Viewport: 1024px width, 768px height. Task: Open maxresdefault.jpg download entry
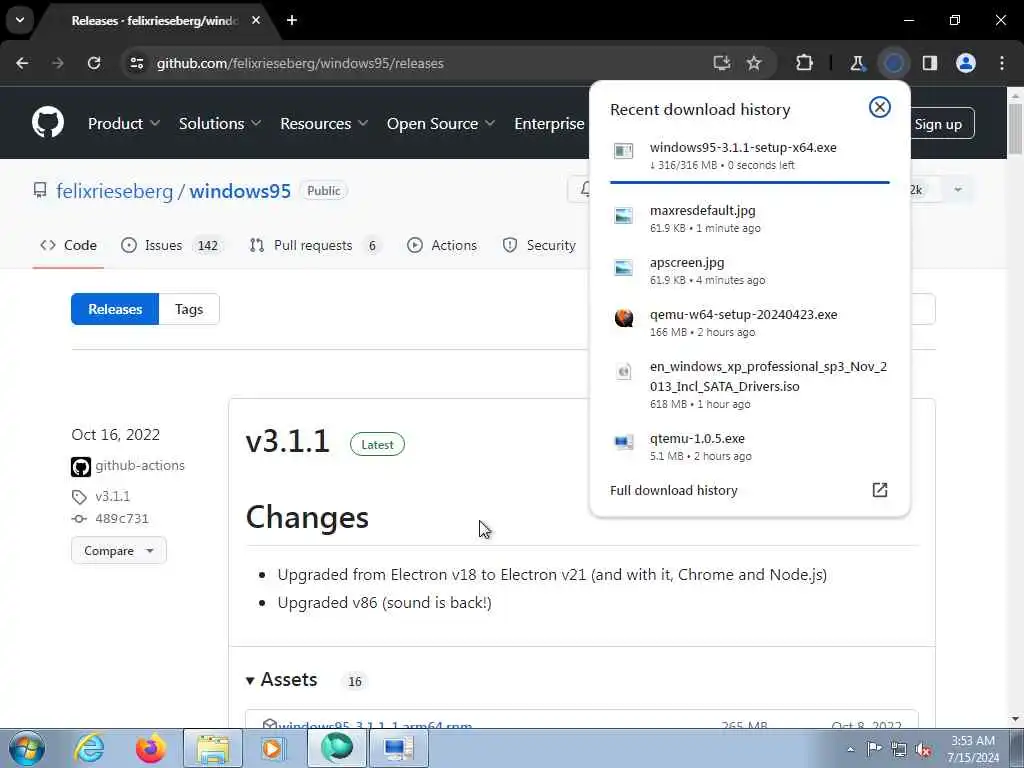[x=750, y=219]
